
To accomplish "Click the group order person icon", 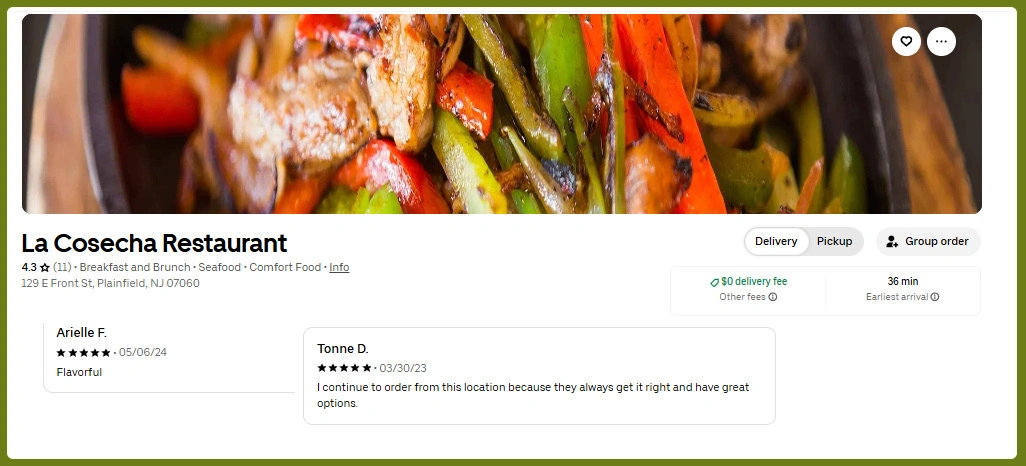I will pyautogui.click(x=892, y=242).
